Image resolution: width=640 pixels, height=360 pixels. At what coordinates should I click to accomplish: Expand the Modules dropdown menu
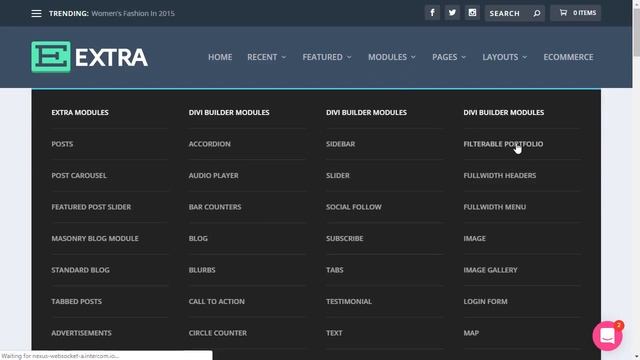[x=392, y=57]
